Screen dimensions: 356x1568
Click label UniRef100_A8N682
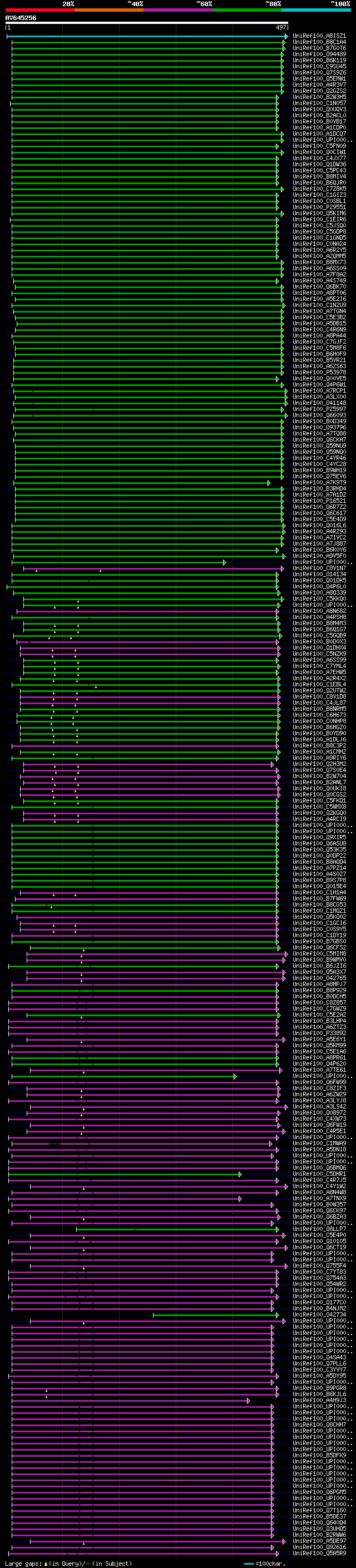319,611
